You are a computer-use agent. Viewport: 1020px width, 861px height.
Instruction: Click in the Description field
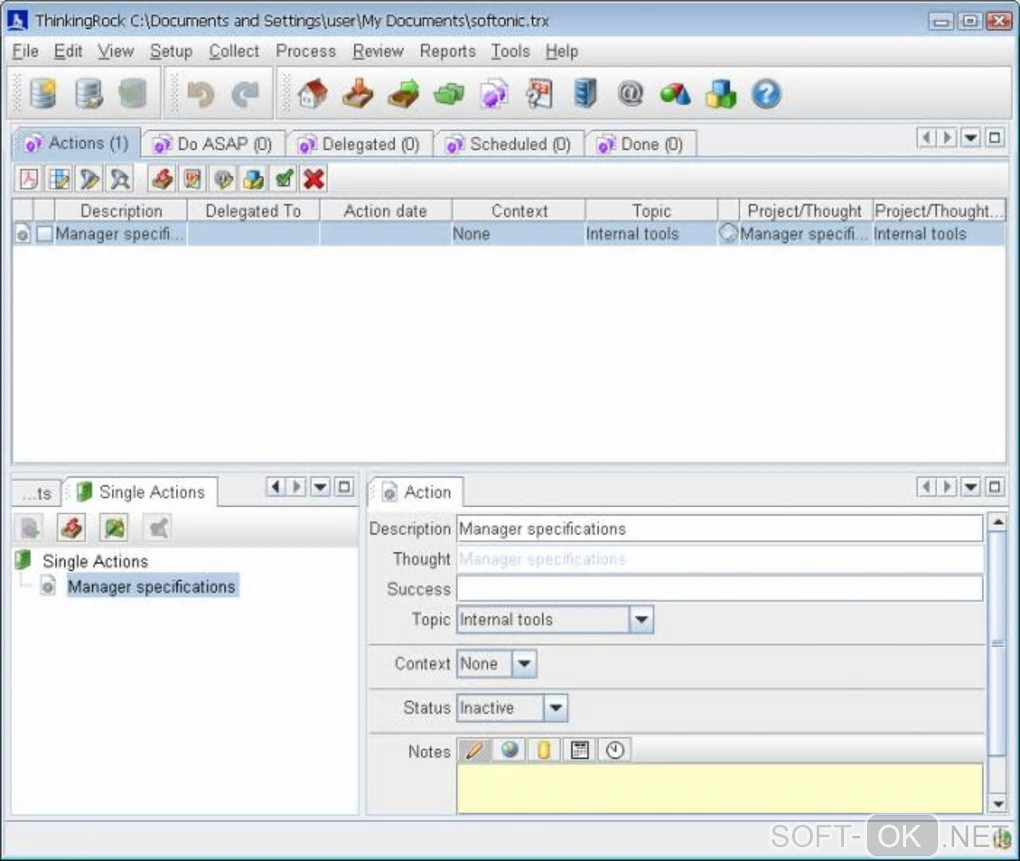pyautogui.click(x=719, y=529)
